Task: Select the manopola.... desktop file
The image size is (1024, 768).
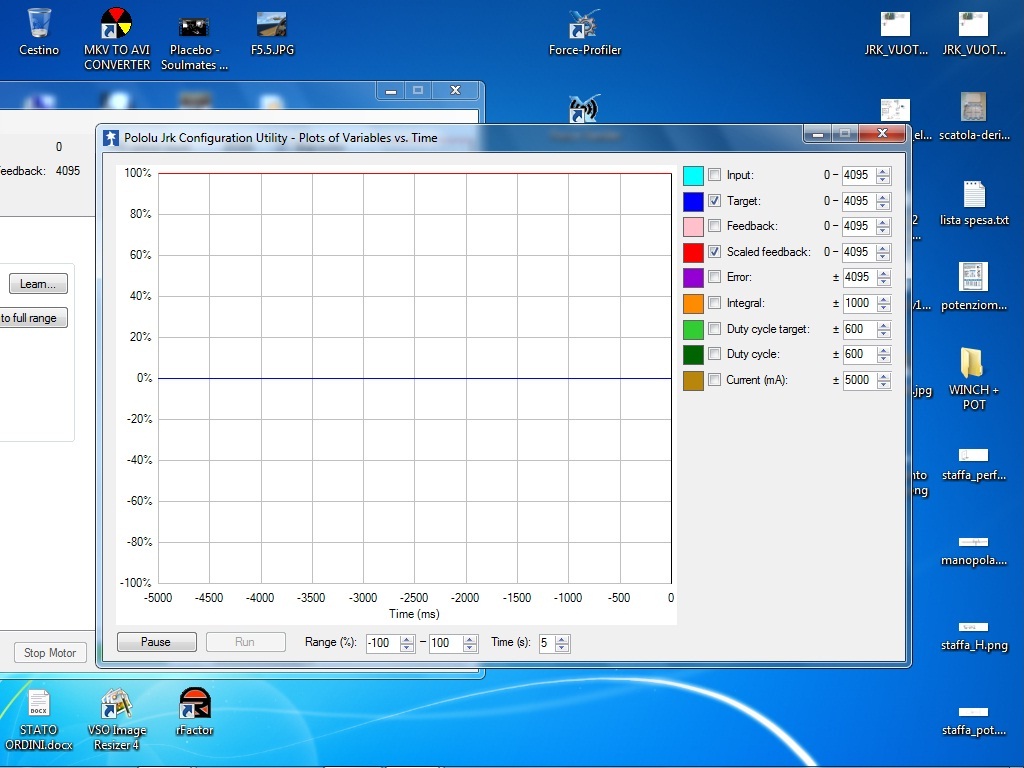Action: [x=974, y=550]
